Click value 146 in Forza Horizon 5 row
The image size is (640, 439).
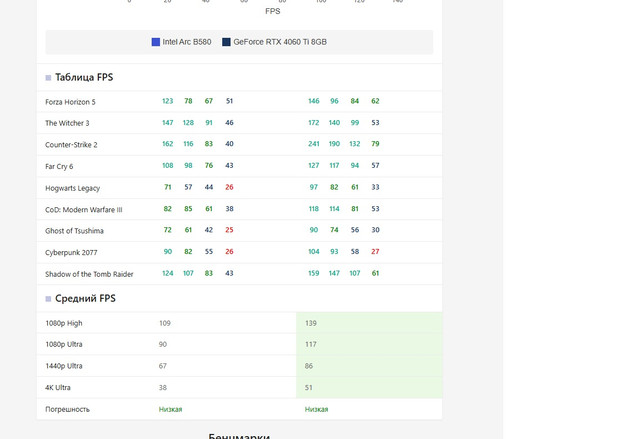point(313,101)
